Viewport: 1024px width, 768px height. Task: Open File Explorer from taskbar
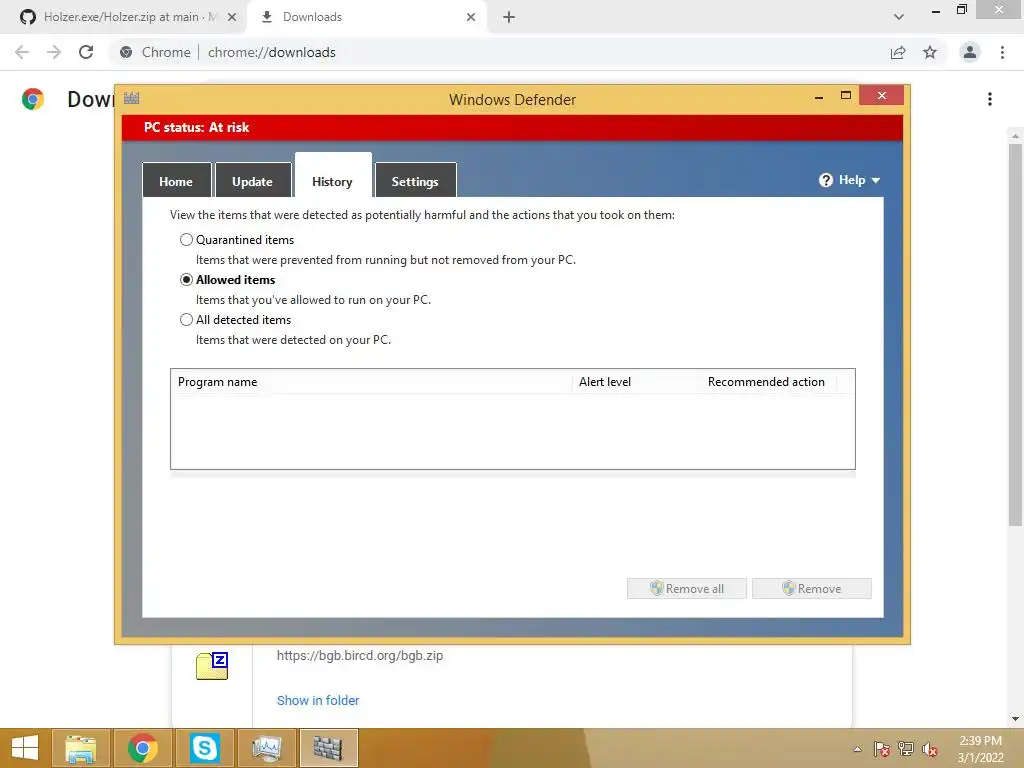click(81, 748)
